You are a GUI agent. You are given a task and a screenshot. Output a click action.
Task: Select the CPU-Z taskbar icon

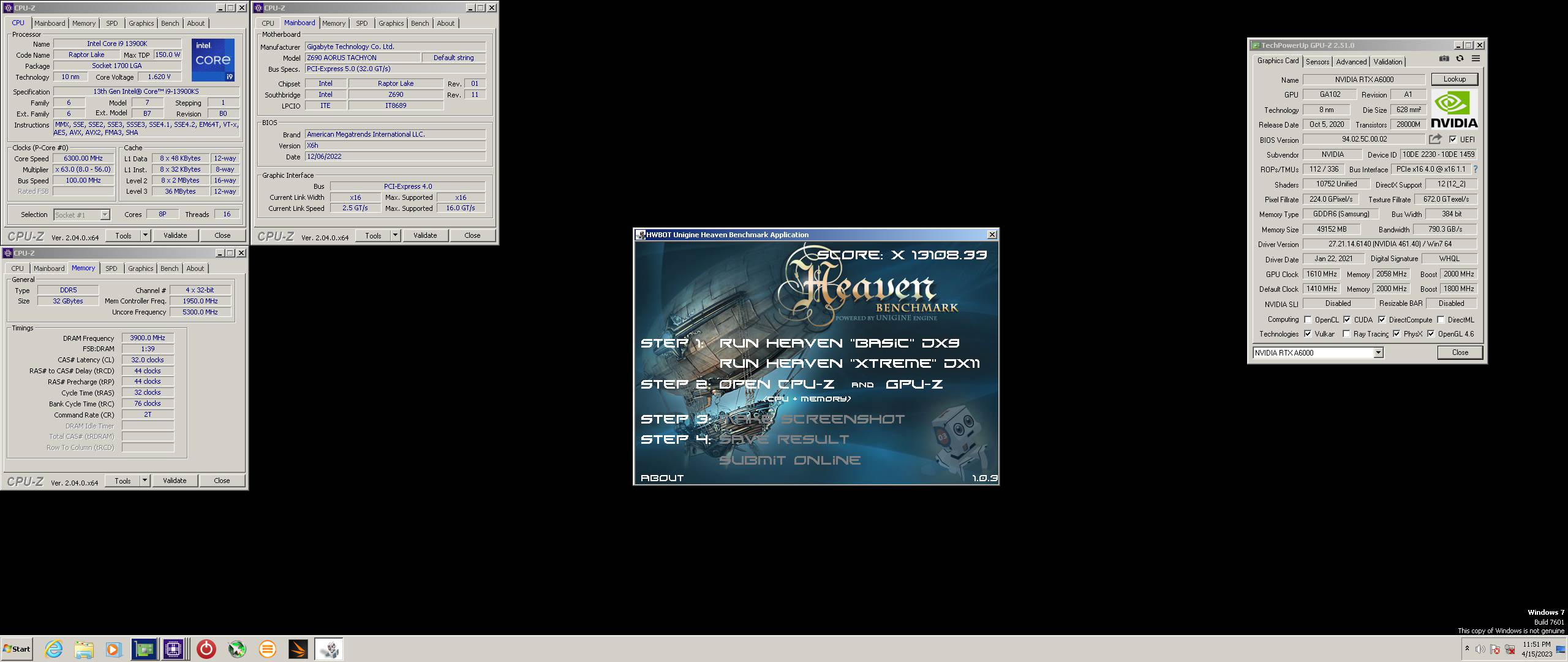[x=174, y=649]
